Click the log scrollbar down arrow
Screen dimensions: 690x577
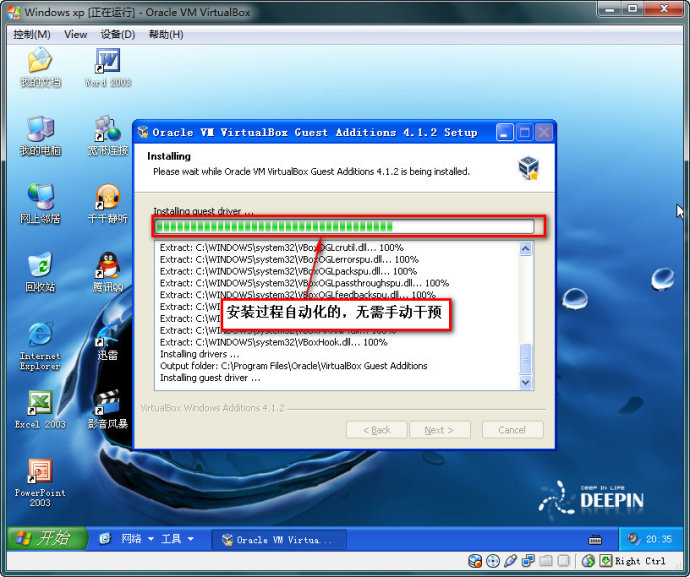[525, 382]
